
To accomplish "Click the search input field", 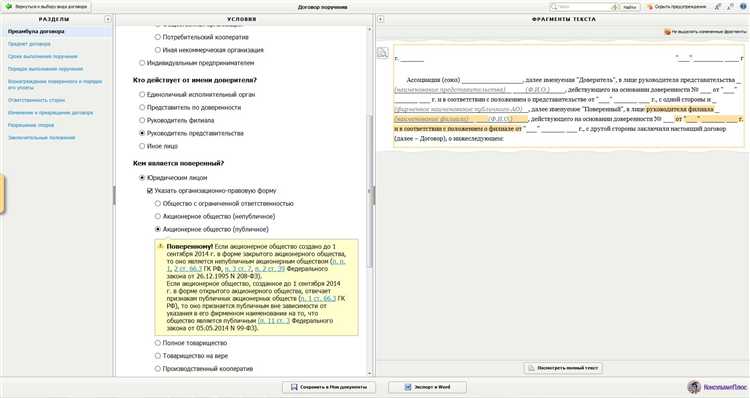I will [x=584, y=7].
